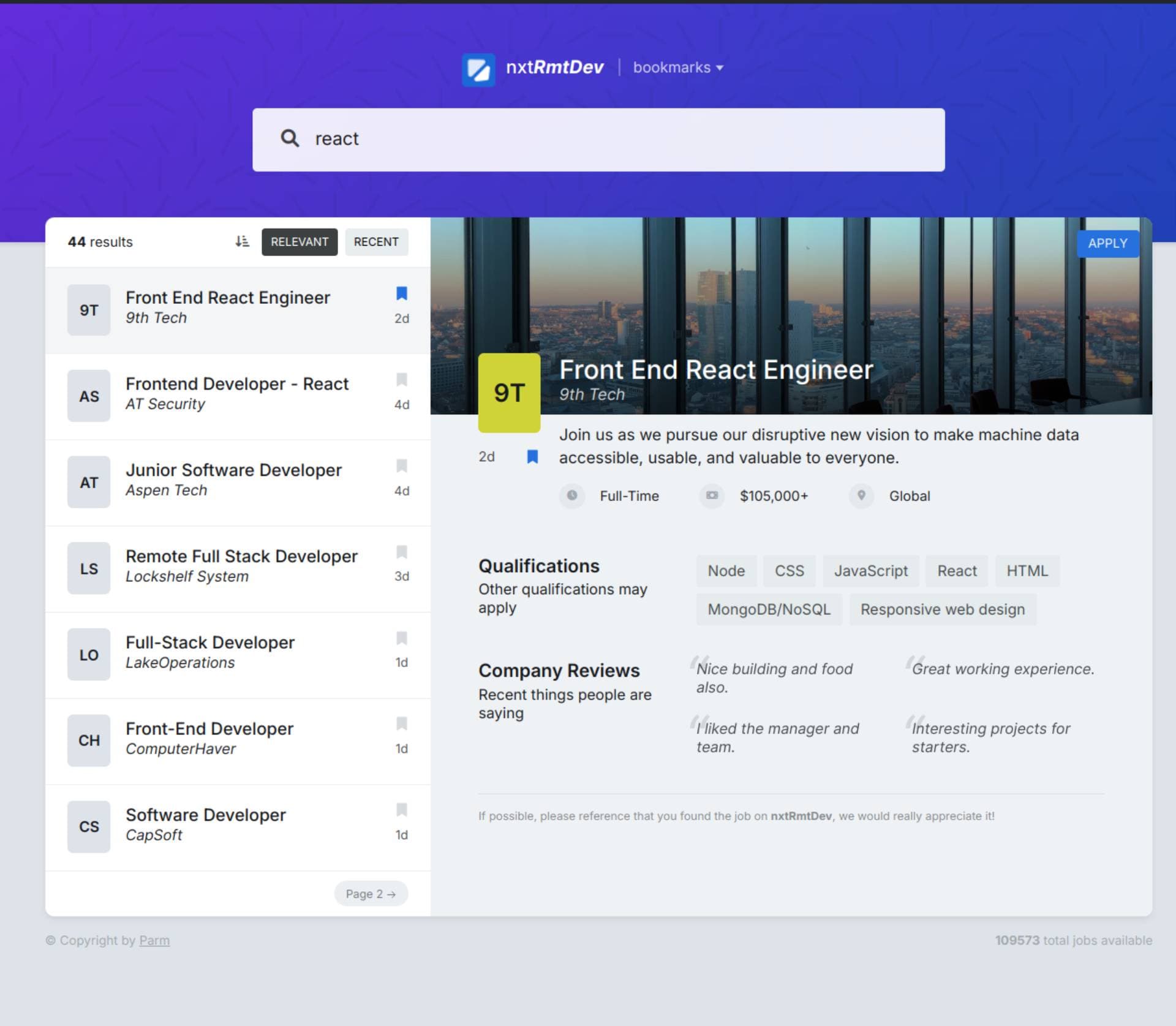
Task: Click the sort order icon
Action: pyautogui.click(x=242, y=241)
